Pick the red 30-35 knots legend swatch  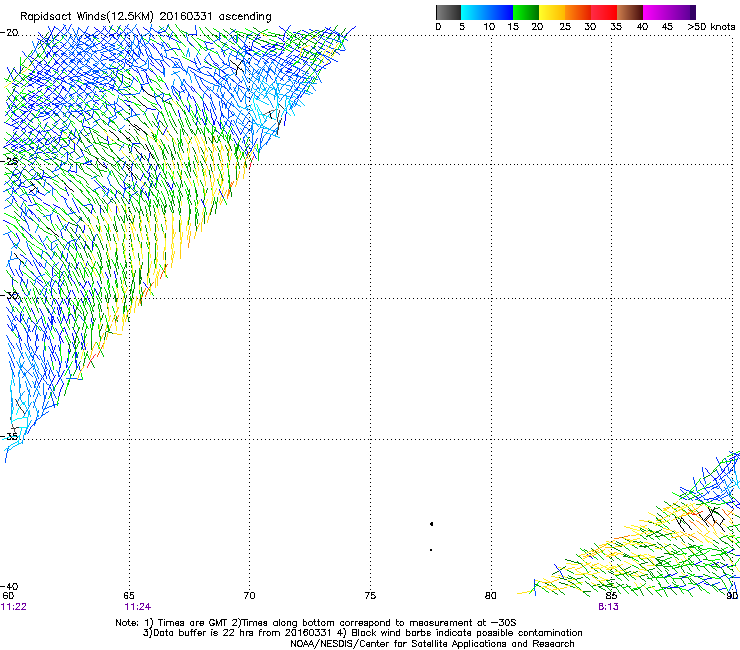(x=604, y=12)
